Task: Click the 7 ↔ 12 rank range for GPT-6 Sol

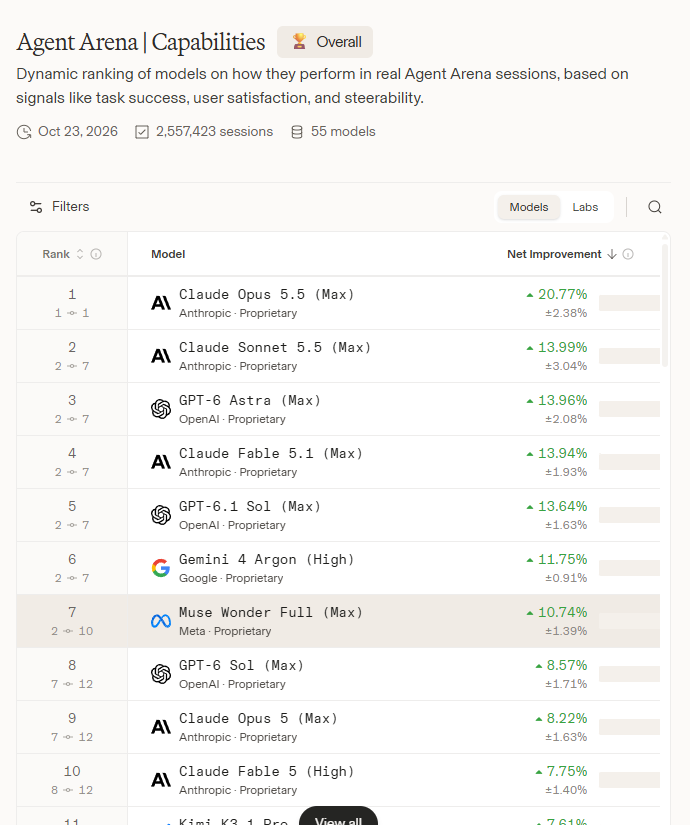Action: [72, 684]
